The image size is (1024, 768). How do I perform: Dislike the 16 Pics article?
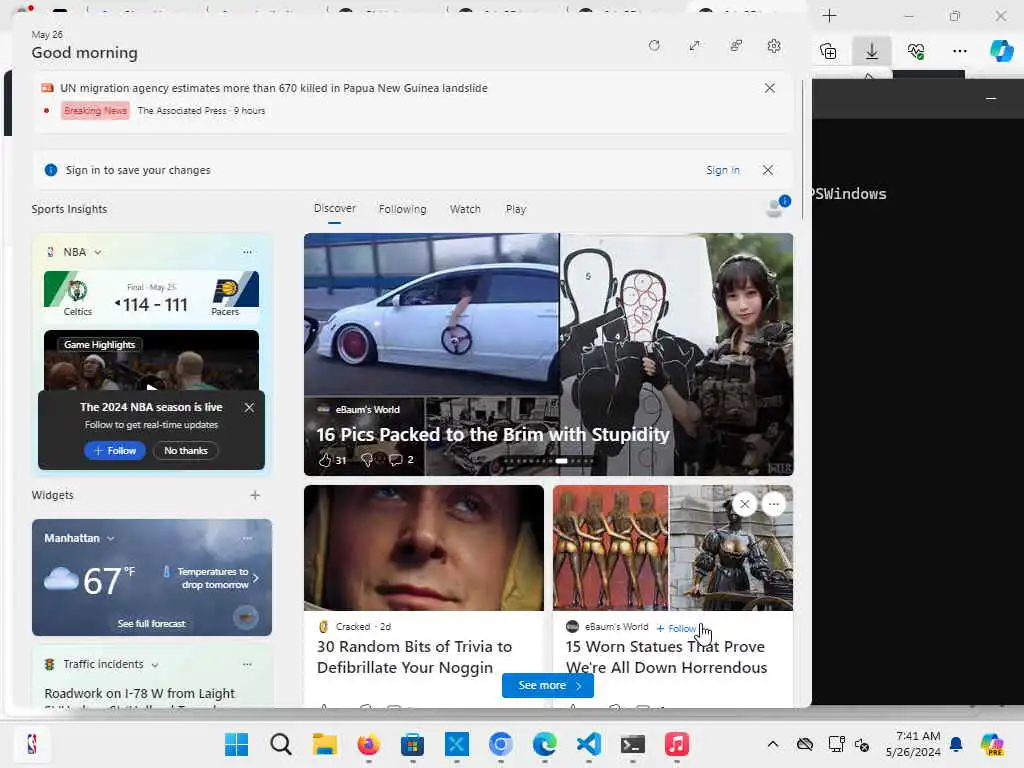367,460
